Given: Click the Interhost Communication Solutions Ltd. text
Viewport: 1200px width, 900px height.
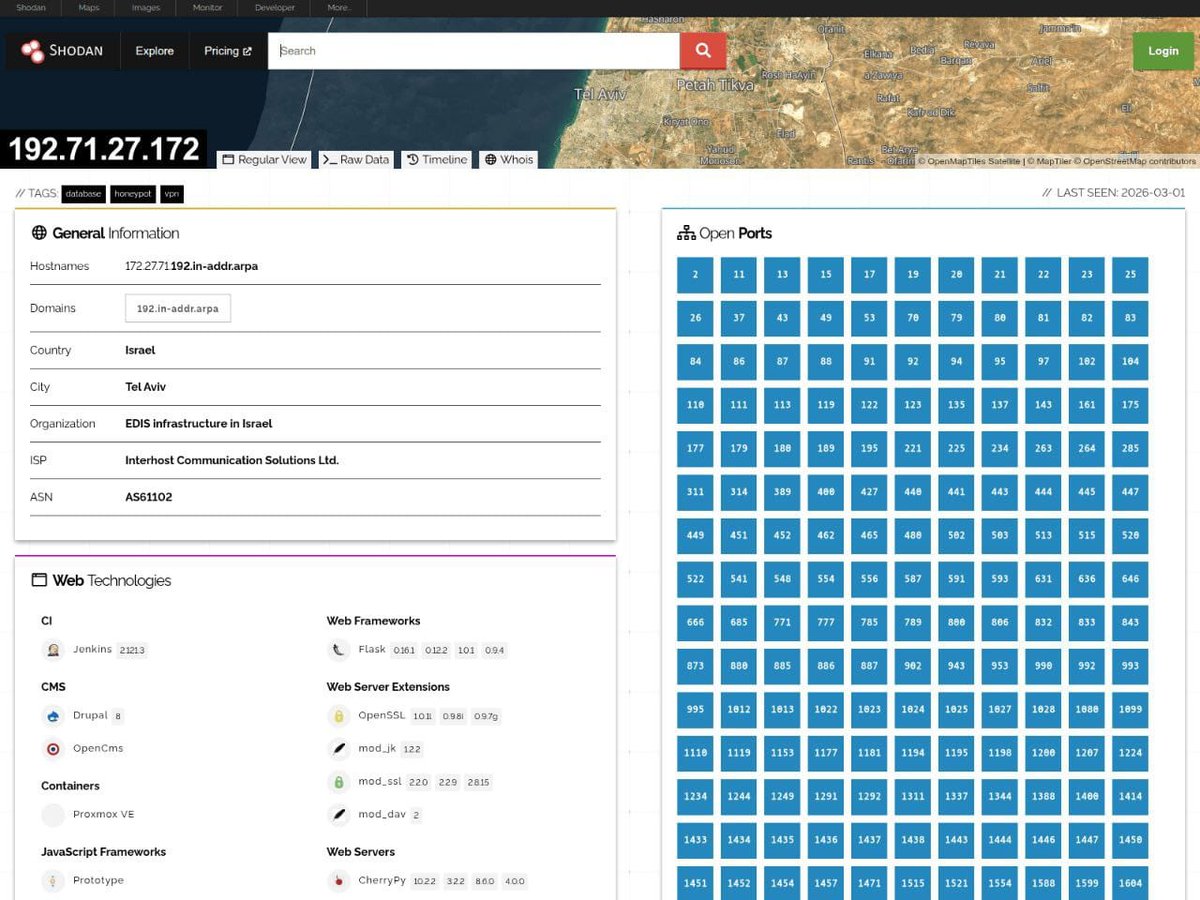Looking at the screenshot, I should click(x=232, y=460).
